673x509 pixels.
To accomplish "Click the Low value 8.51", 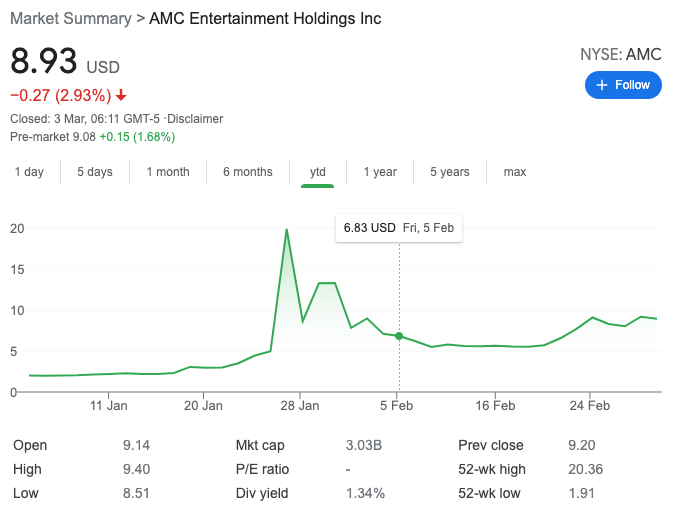I will [136, 493].
